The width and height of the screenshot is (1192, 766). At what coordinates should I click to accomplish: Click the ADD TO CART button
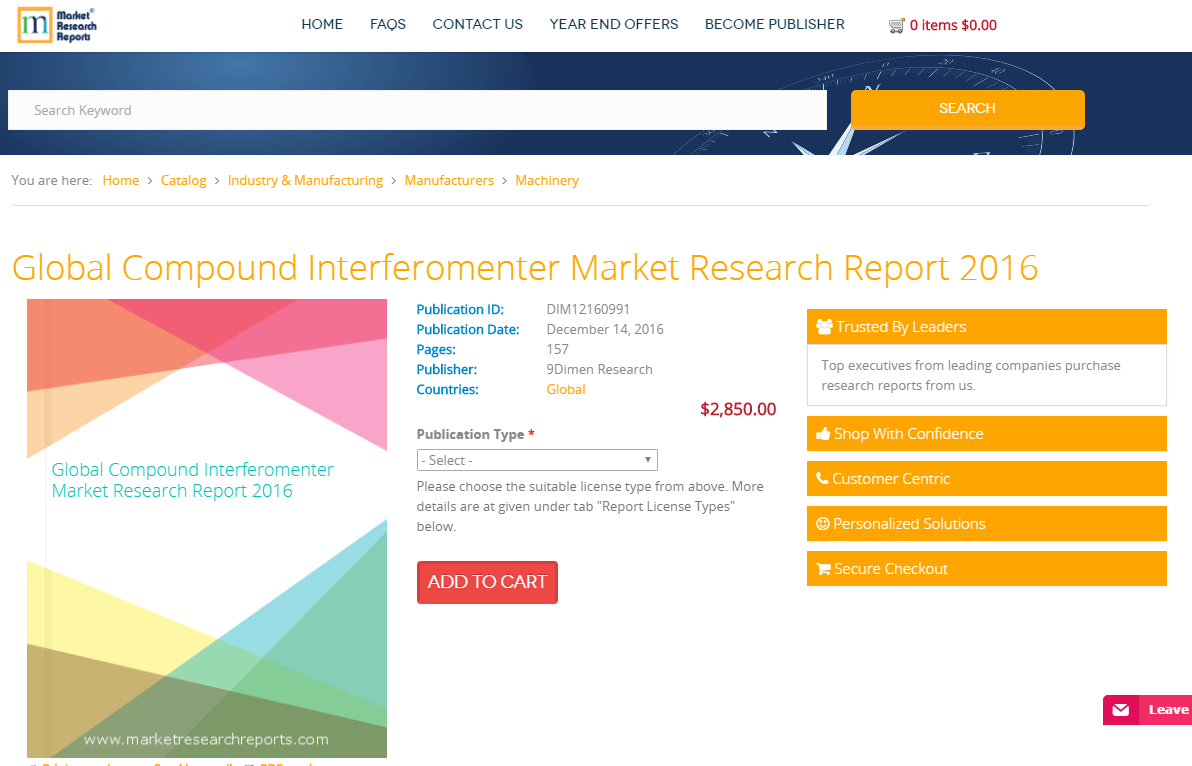click(x=487, y=582)
